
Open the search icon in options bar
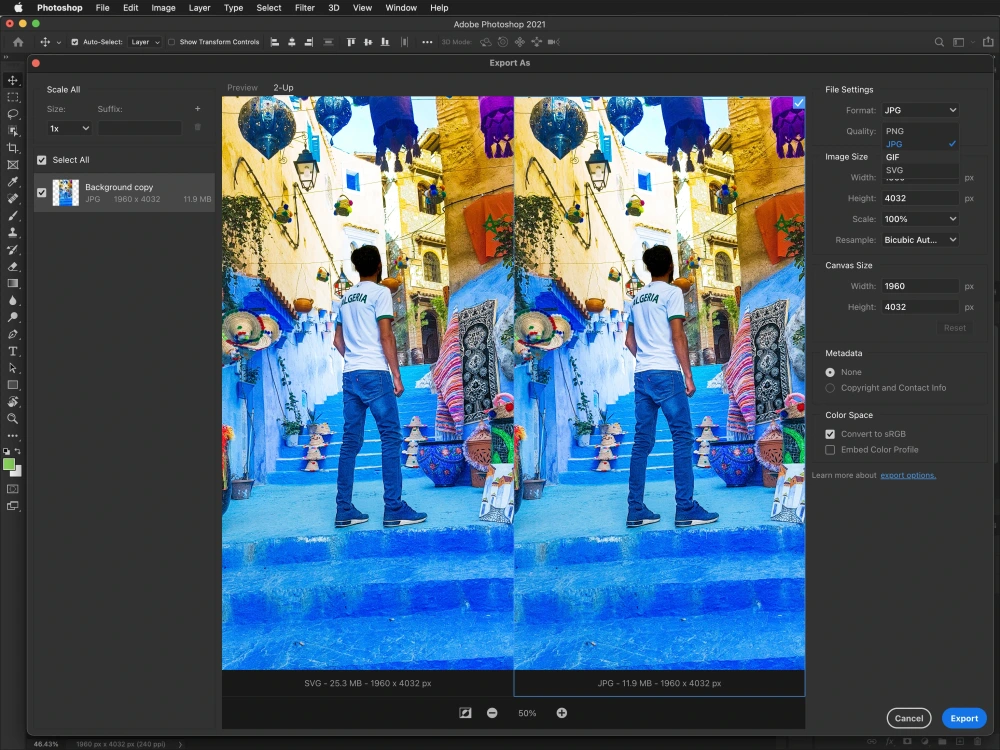click(939, 42)
